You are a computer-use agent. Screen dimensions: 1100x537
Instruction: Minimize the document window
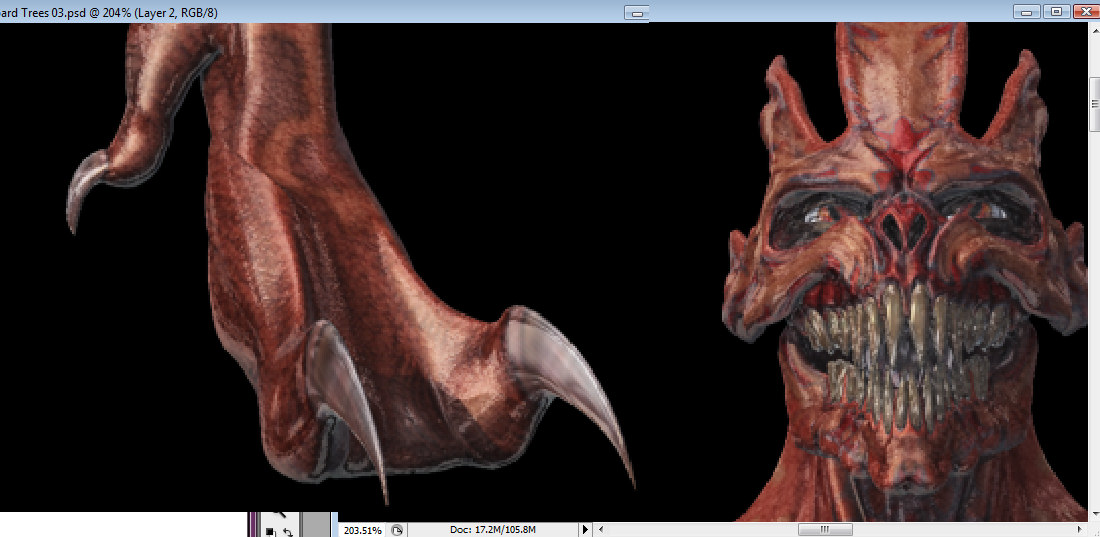pyautogui.click(x=1027, y=12)
